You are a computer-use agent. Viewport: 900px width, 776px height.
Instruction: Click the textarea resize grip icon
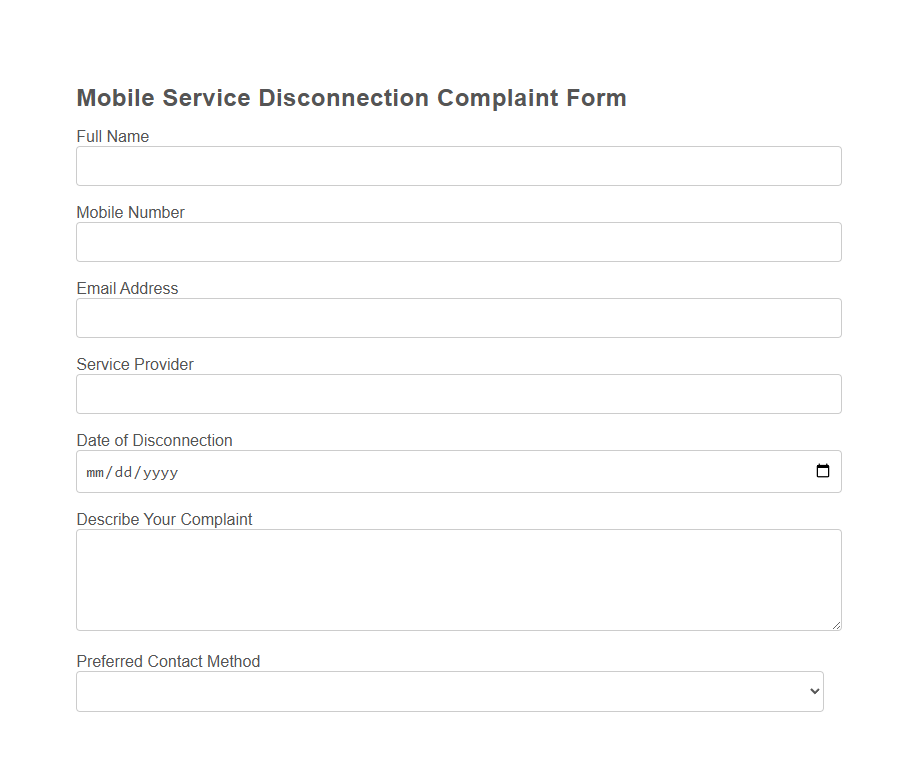pos(836,625)
